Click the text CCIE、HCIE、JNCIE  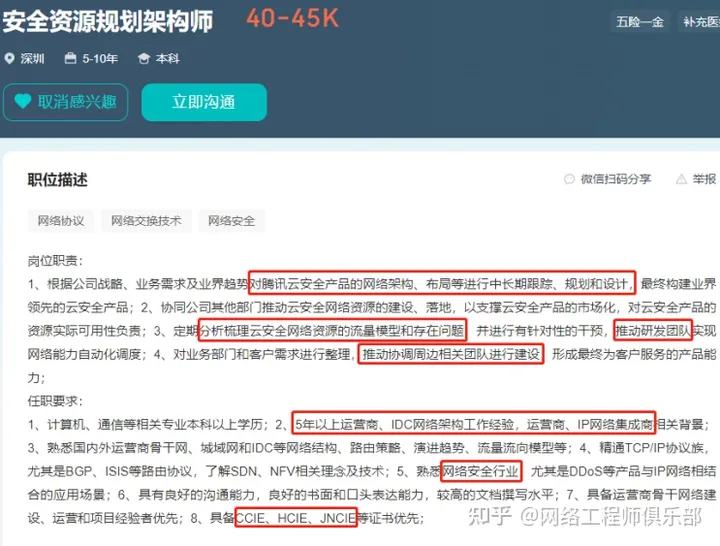(x=296, y=518)
